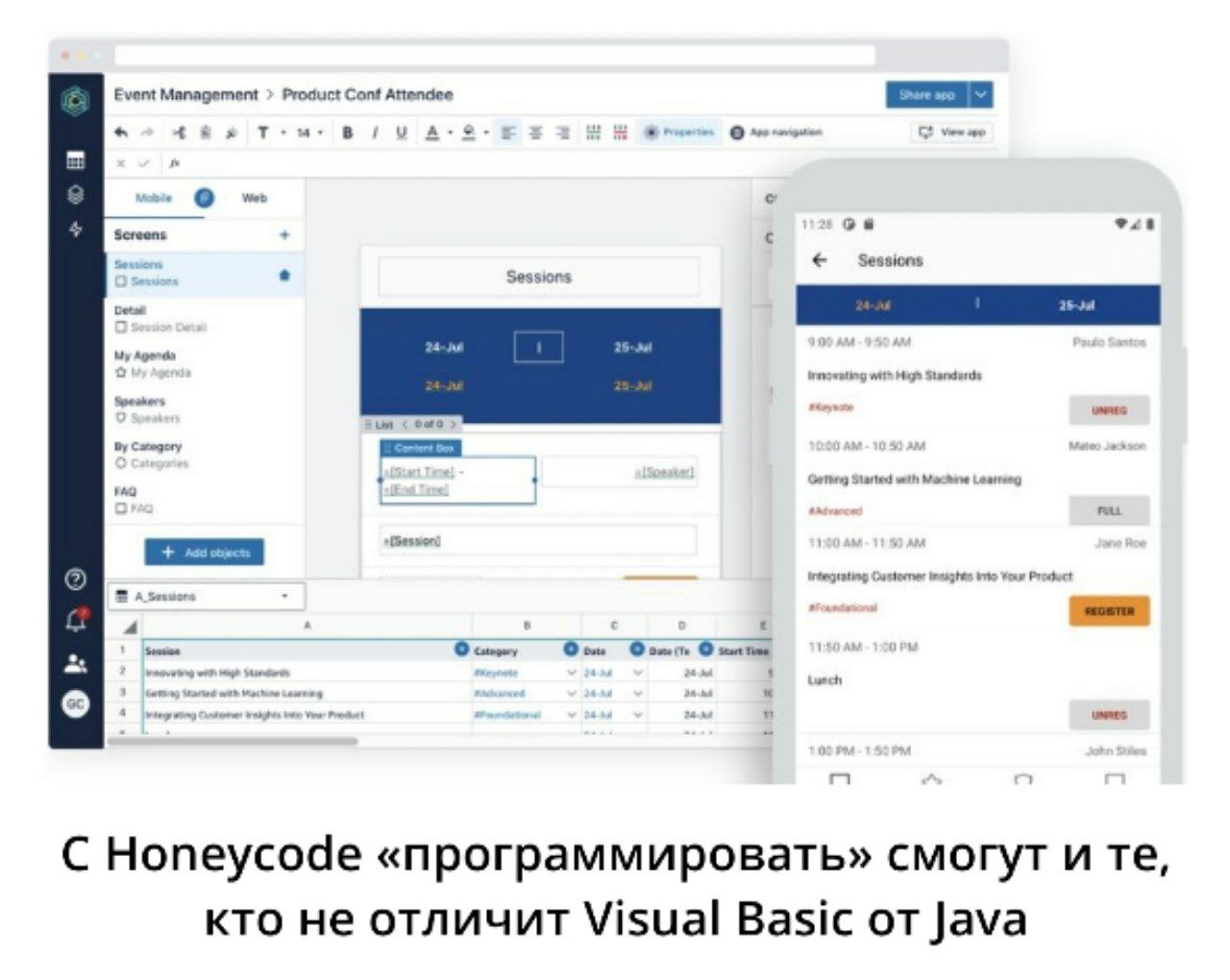Click the green grid insert icon

pos(594,133)
